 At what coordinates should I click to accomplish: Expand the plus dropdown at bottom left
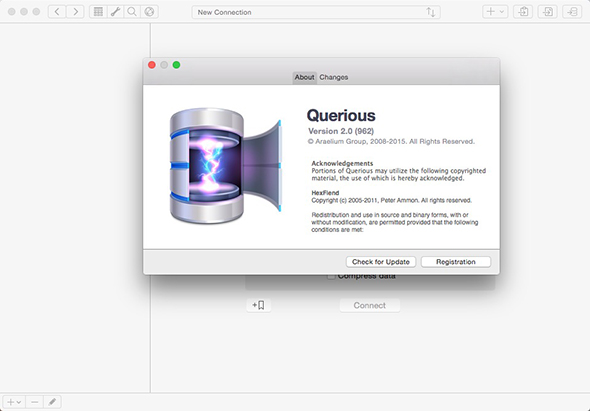(14, 402)
